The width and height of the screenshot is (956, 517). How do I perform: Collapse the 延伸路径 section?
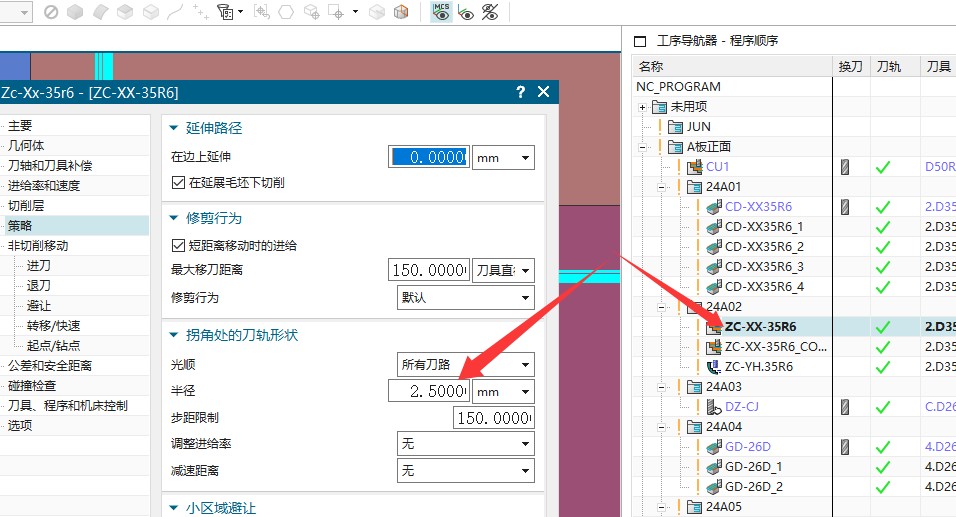pyautogui.click(x=174, y=128)
